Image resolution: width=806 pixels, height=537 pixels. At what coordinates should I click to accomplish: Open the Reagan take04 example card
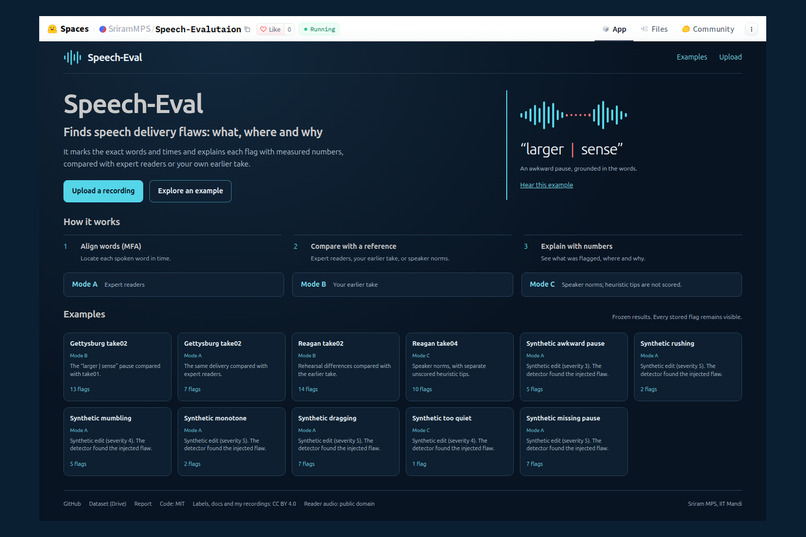[460, 367]
